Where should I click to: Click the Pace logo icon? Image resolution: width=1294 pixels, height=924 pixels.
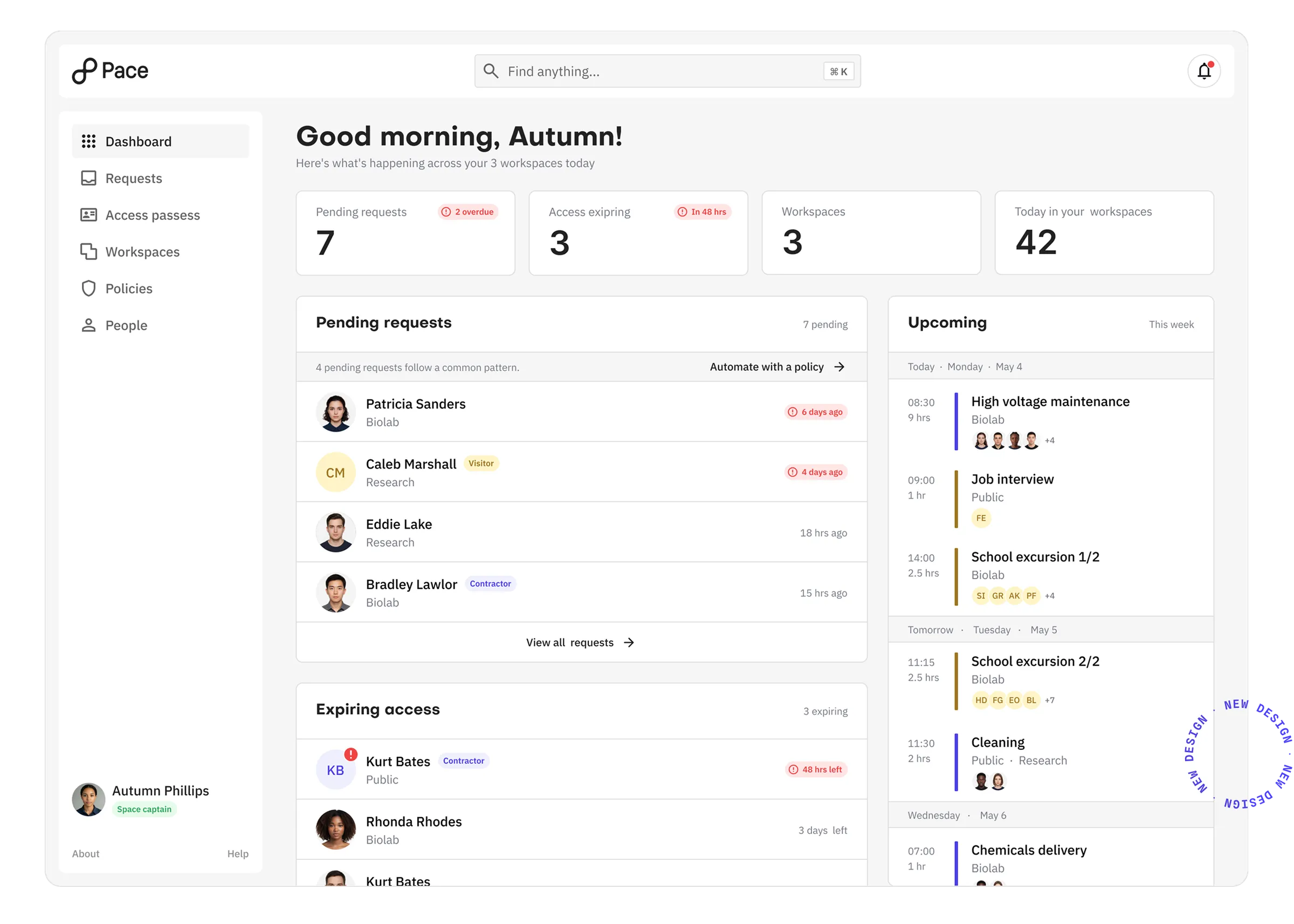[x=84, y=71]
